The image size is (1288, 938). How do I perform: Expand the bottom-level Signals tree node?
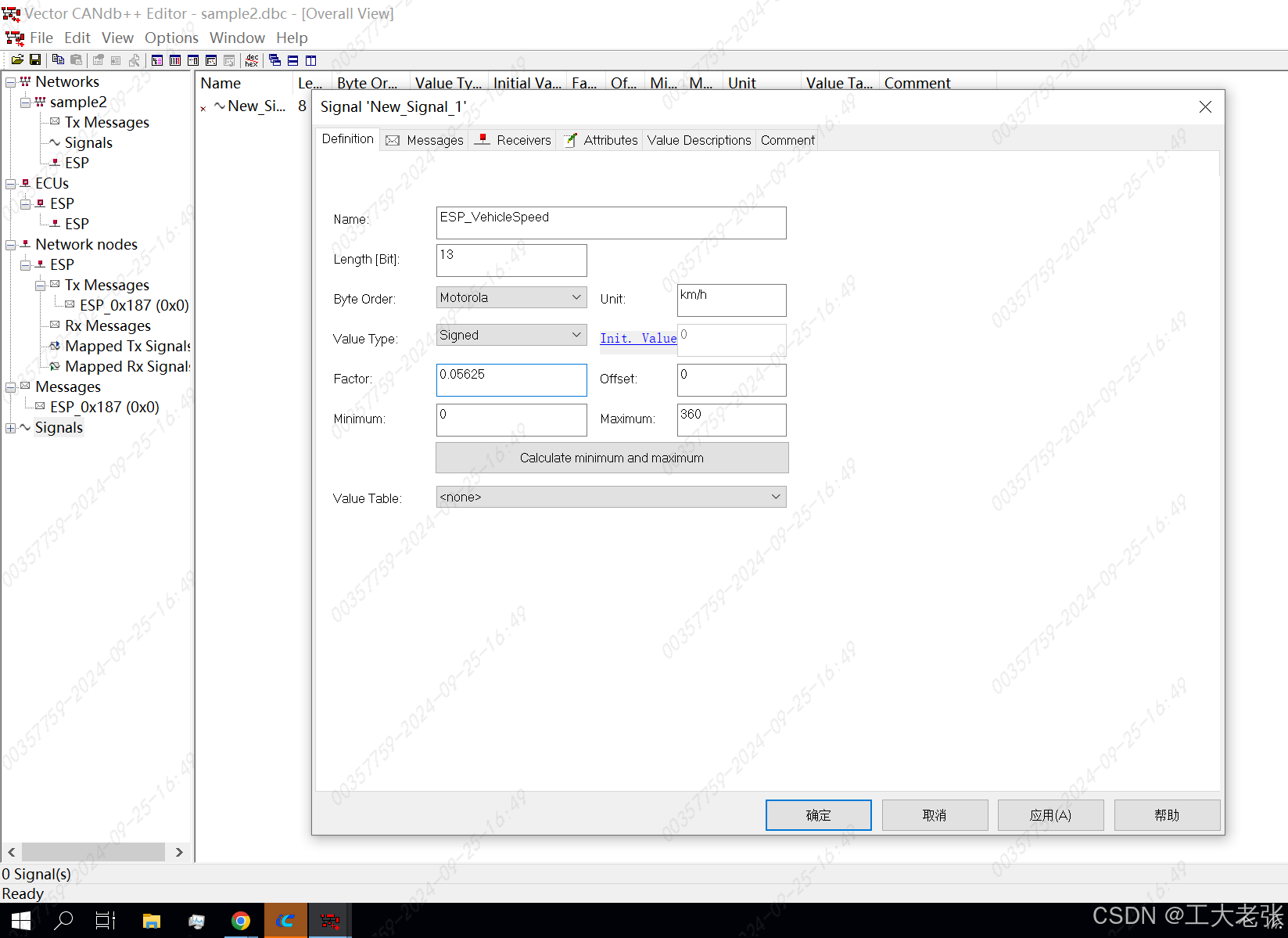click(x=10, y=428)
